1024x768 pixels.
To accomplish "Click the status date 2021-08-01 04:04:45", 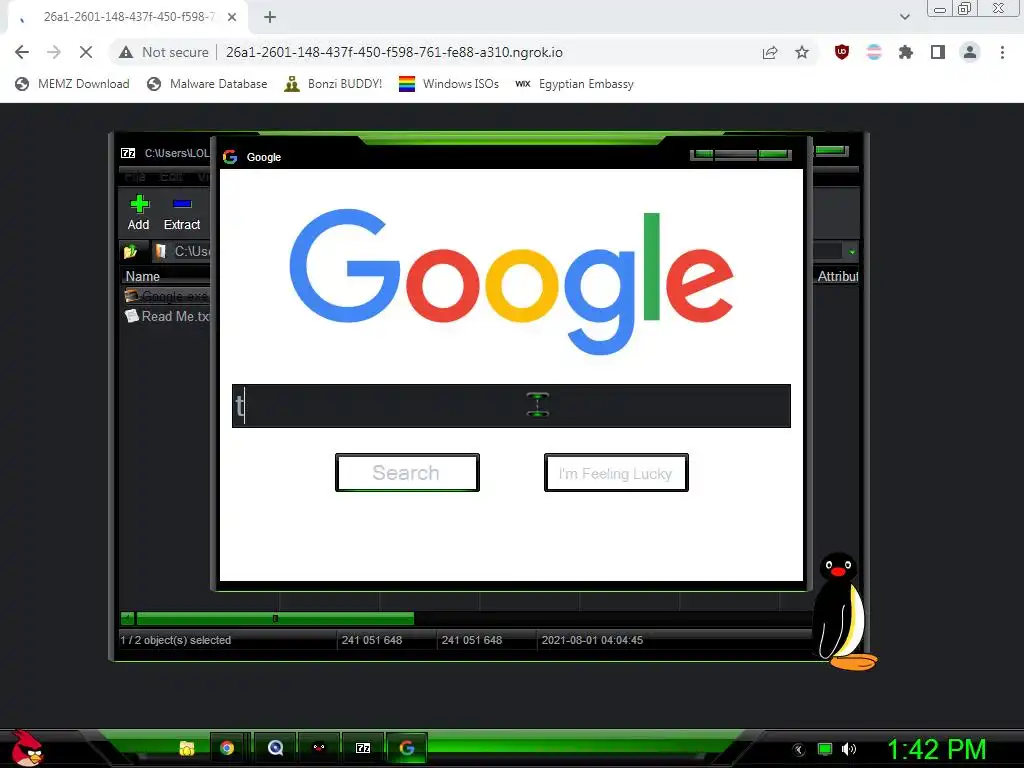I will (592, 640).
